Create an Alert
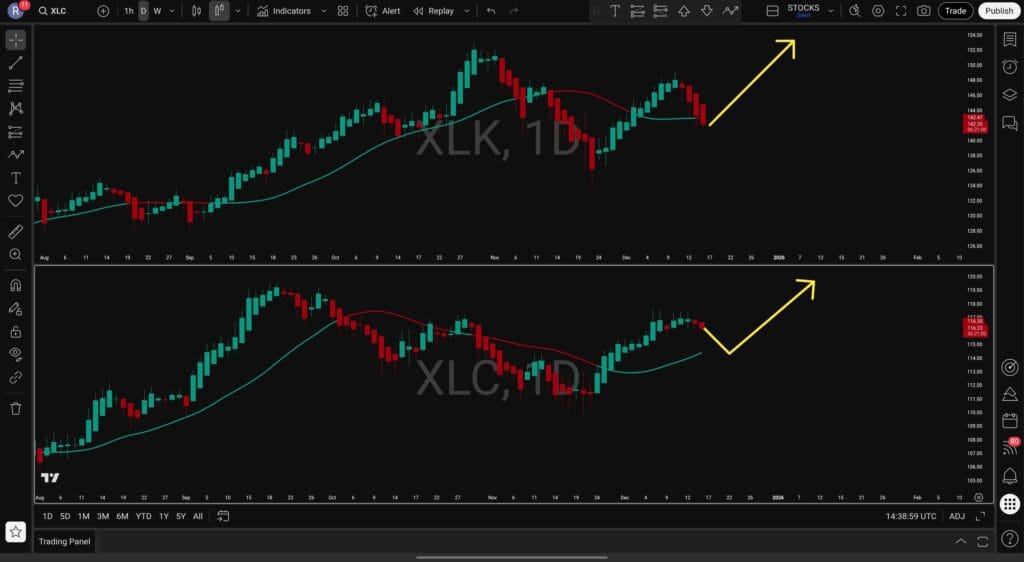 [x=383, y=11]
